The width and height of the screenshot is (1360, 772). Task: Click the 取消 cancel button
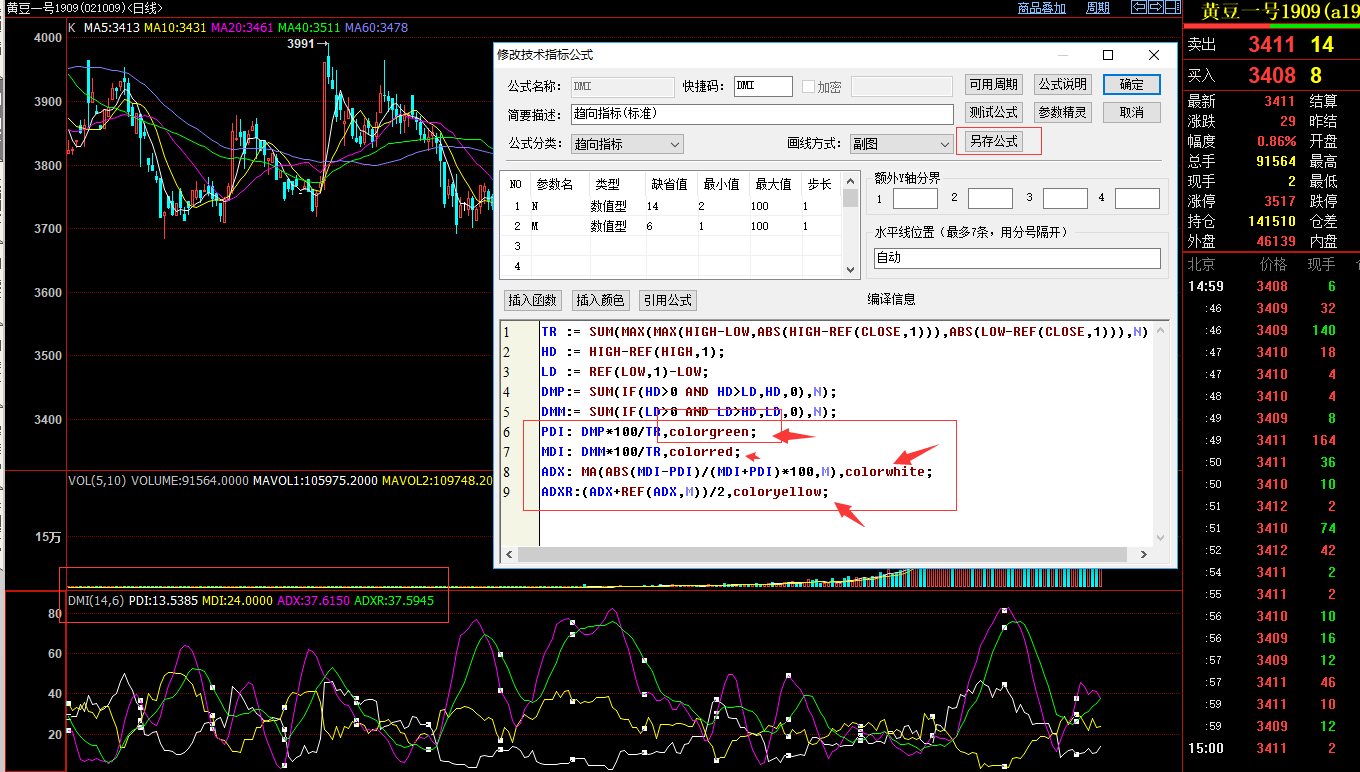[1131, 112]
